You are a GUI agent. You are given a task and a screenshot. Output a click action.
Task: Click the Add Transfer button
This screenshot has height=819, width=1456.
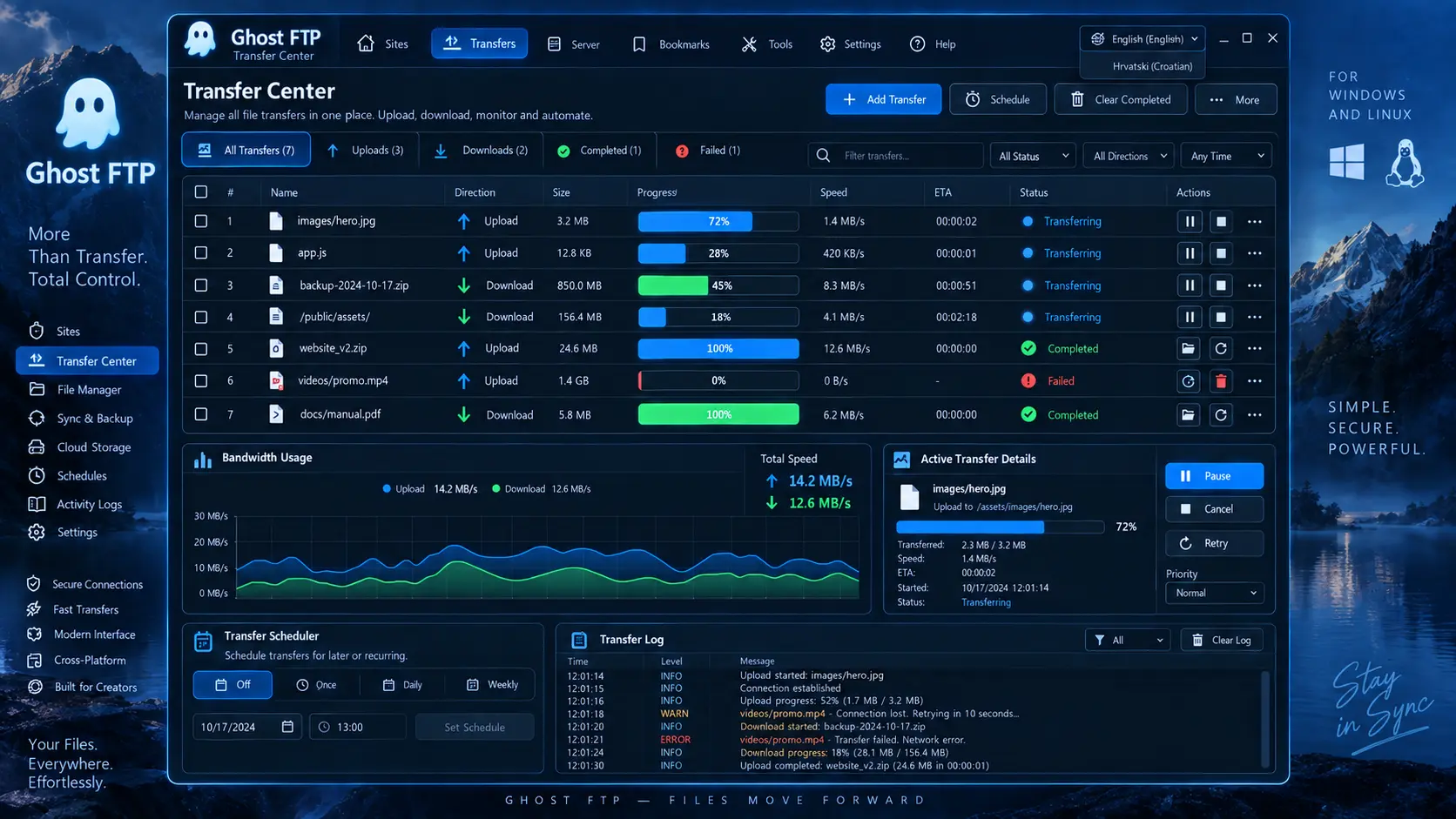(x=884, y=99)
